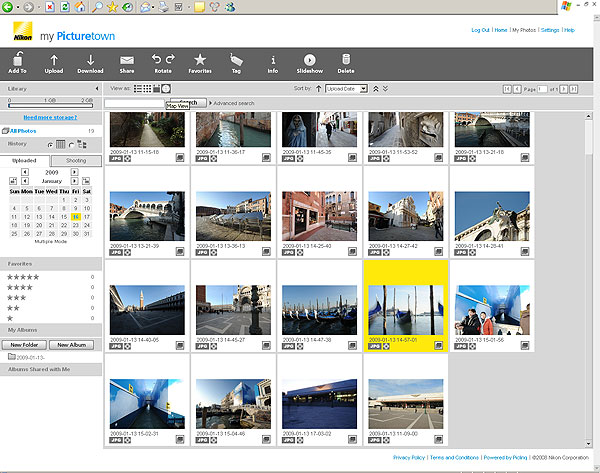Toggle sort direction arrow beside Sort by

tap(318, 89)
